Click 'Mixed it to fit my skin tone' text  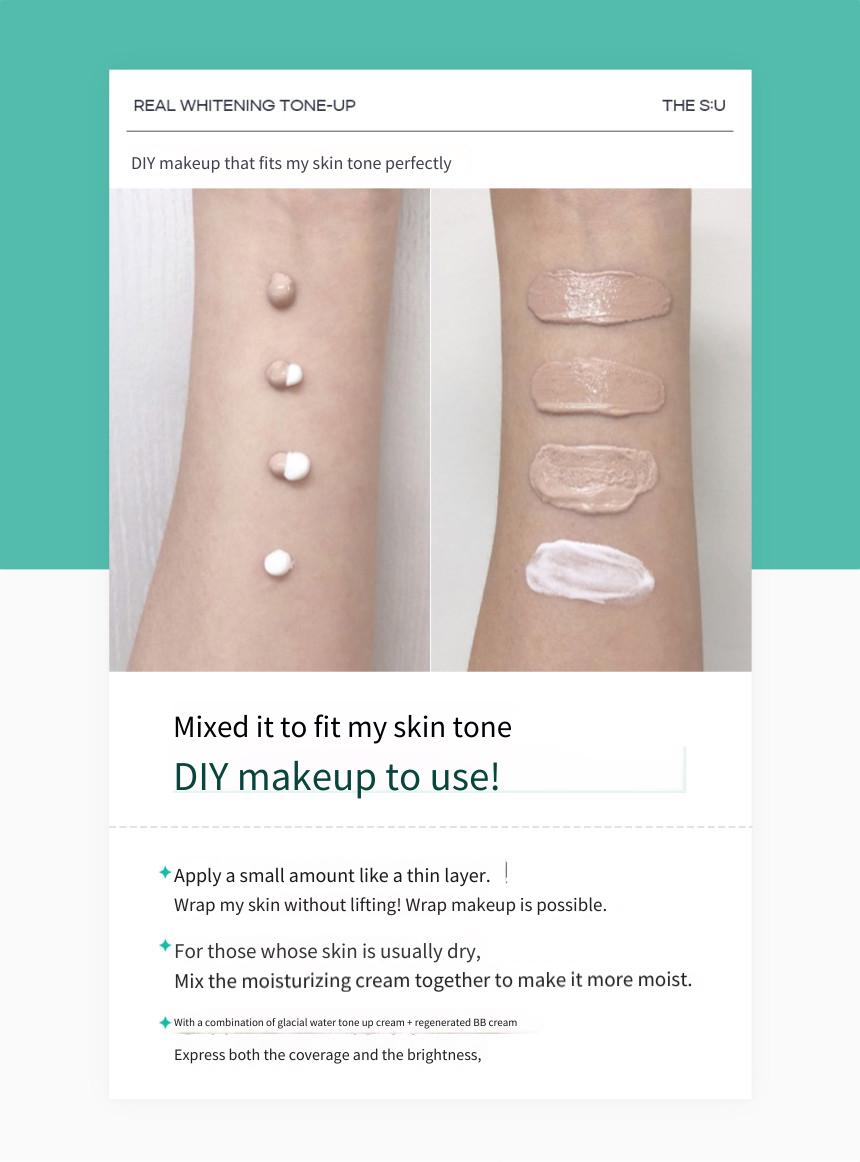(343, 728)
